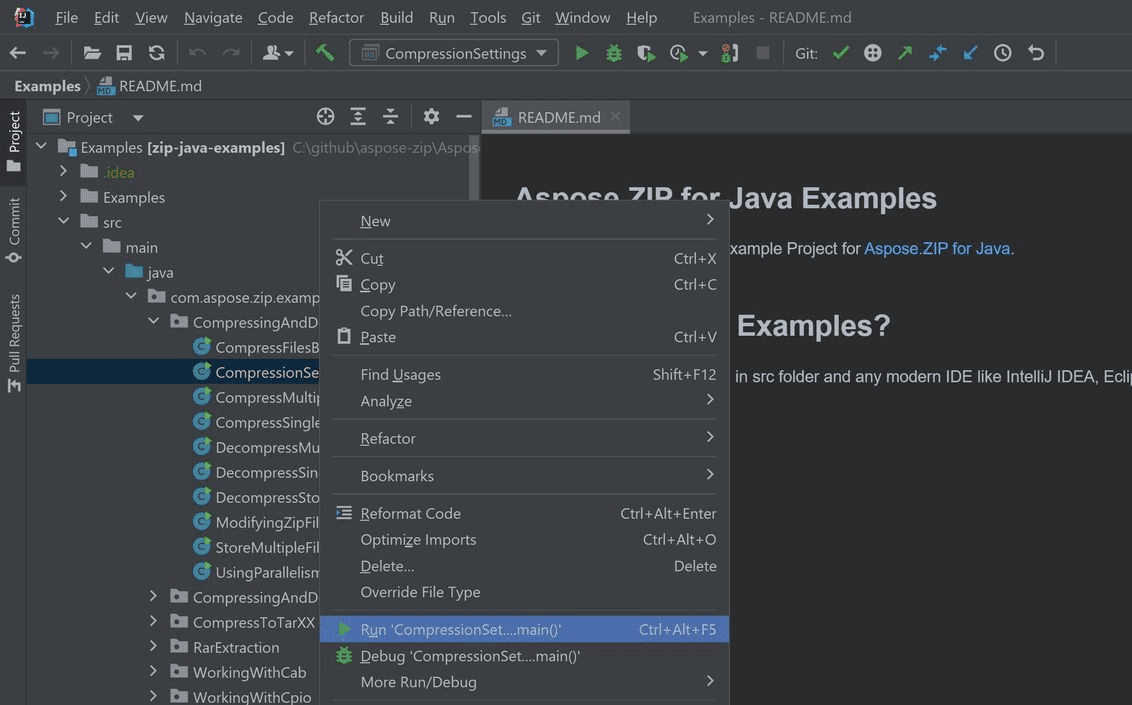Click the Profile run icon
Image resolution: width=1132 pixels, height=705 pixels.
pos(679,53)
